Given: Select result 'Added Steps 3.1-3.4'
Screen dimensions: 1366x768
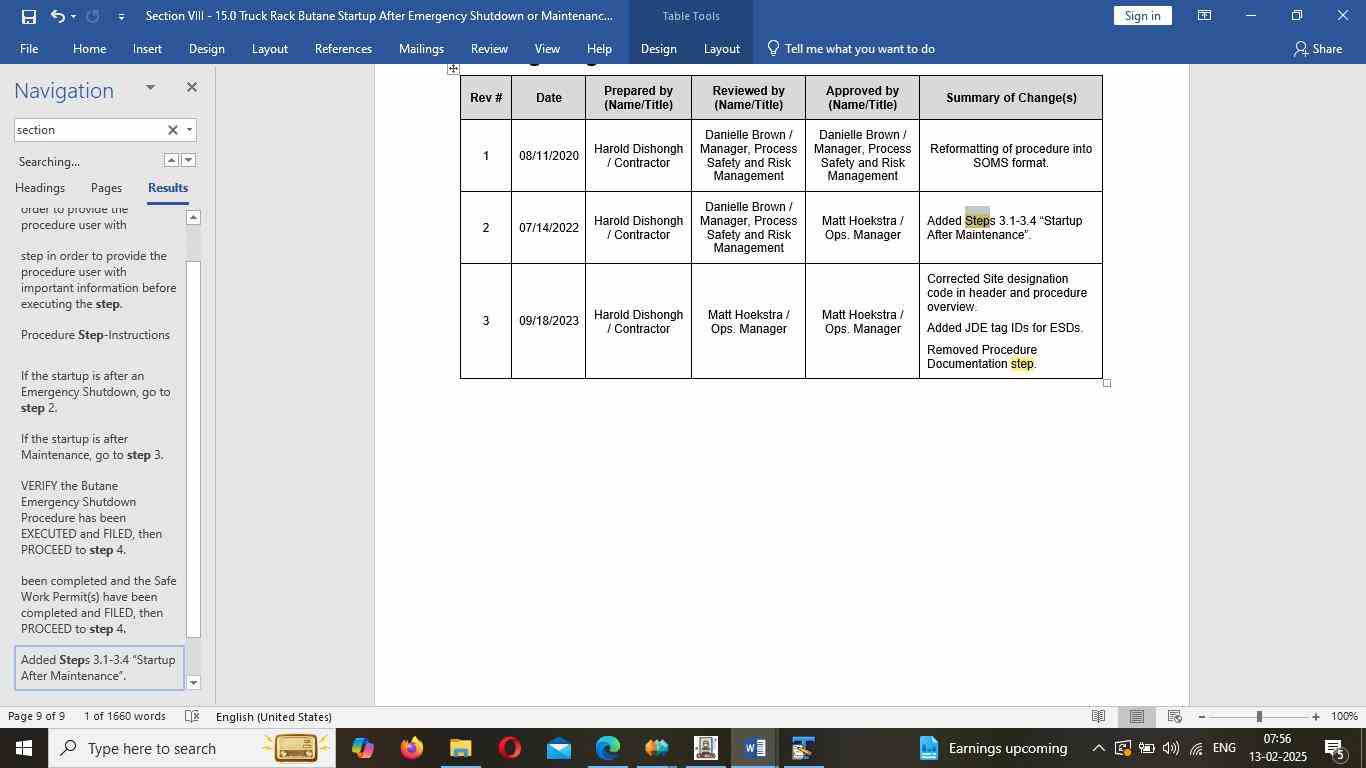Looking at the screenshot, I should pos(99,668).
